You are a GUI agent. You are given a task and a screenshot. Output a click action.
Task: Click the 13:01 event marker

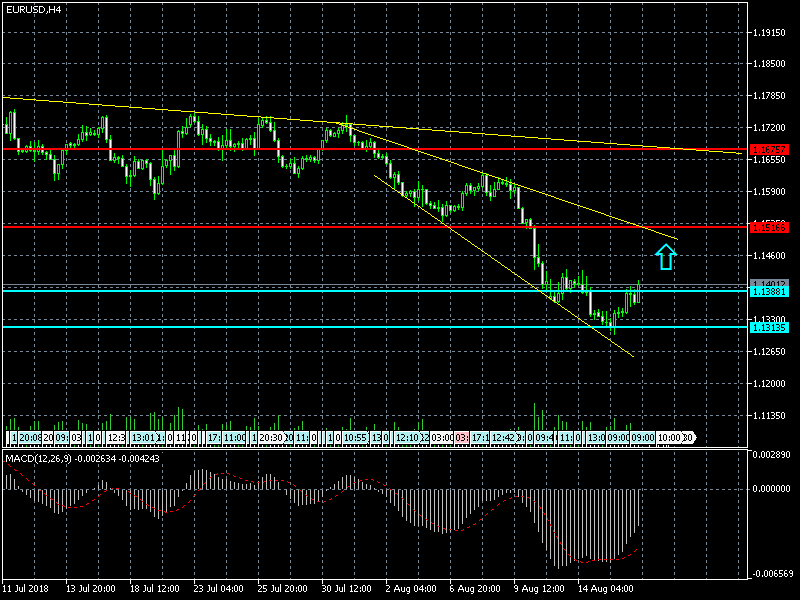144,438
